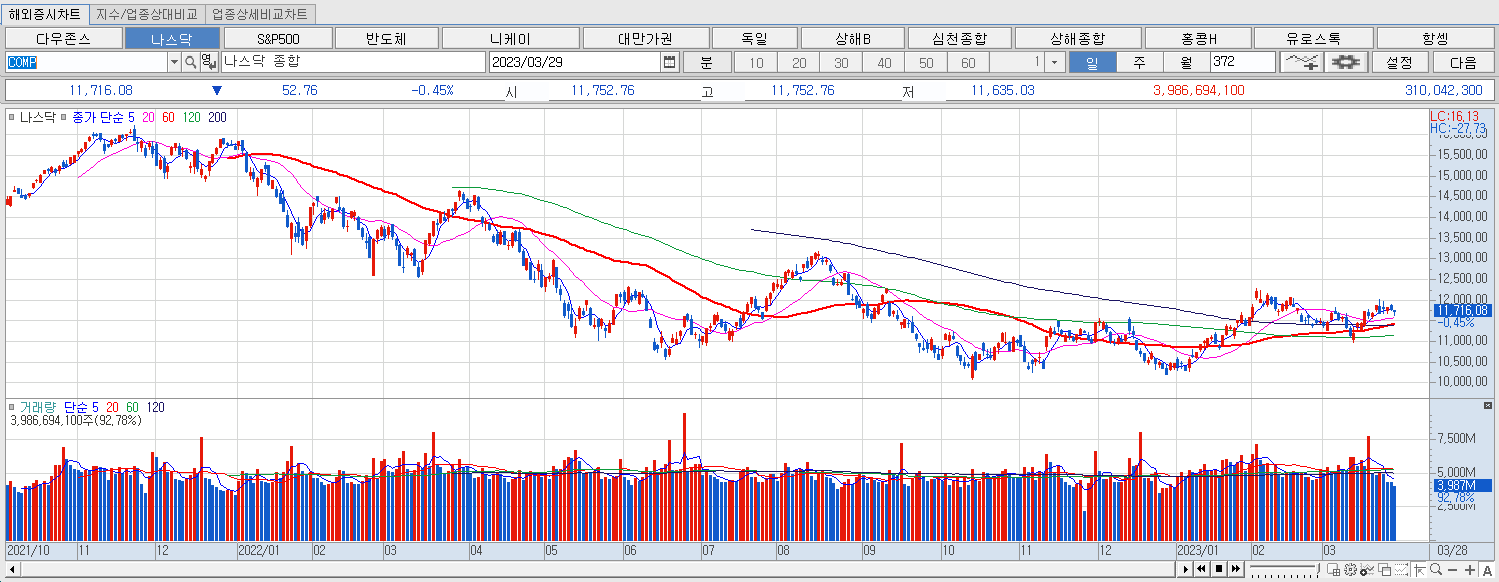This screenshot has height=582, width=1499.
Task: Click the chart layout grid icon in bottom toolbar
Action: (1333, 570)
